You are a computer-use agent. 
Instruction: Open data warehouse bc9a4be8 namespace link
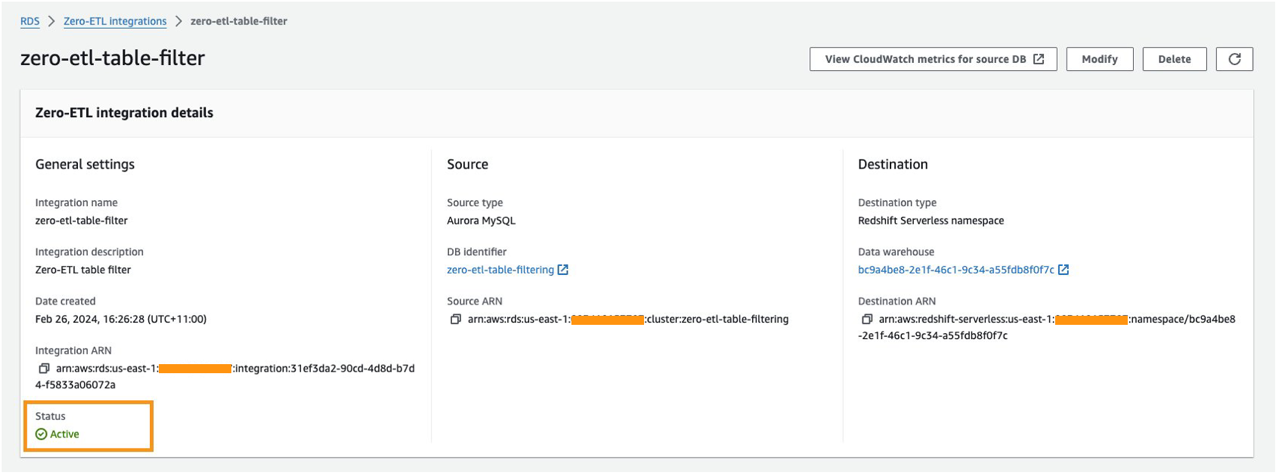[x=956, y=270]
